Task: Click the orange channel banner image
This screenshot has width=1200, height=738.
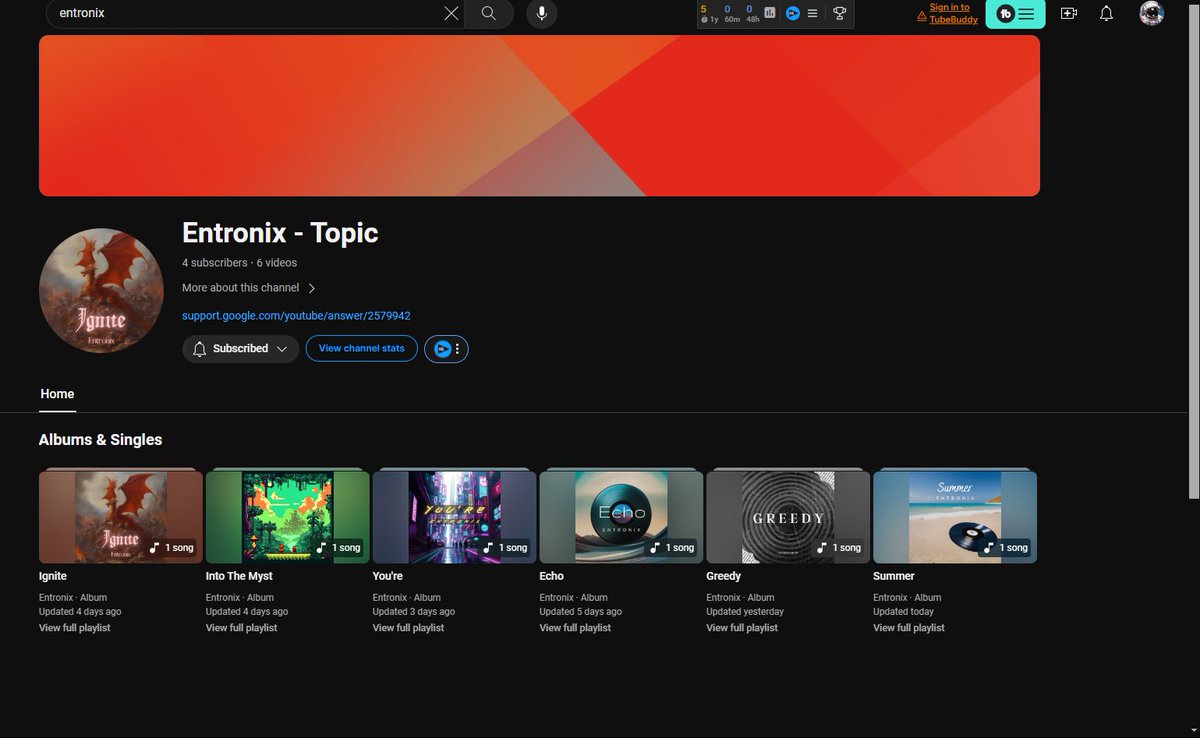Action: (x=539, y=116)
